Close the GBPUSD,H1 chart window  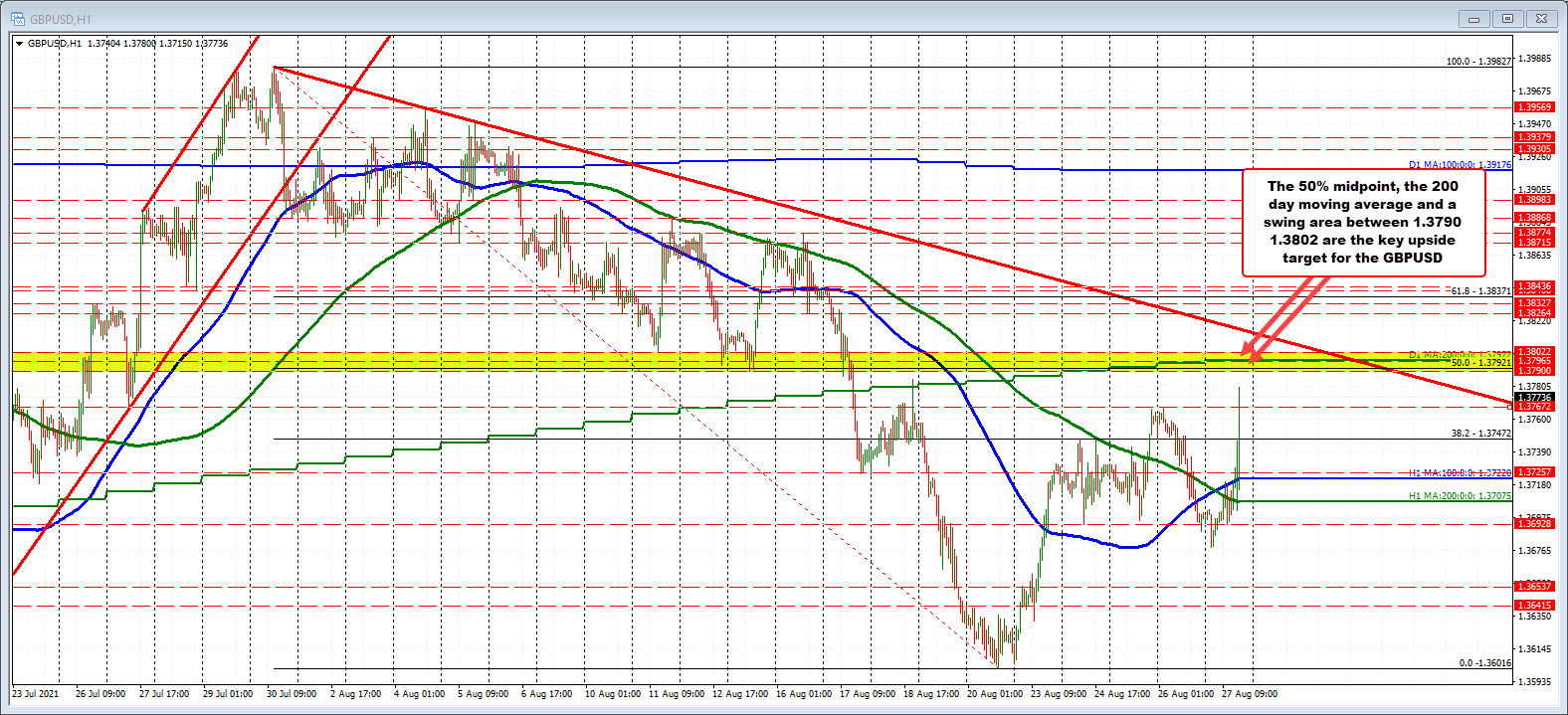point(1542,18)
